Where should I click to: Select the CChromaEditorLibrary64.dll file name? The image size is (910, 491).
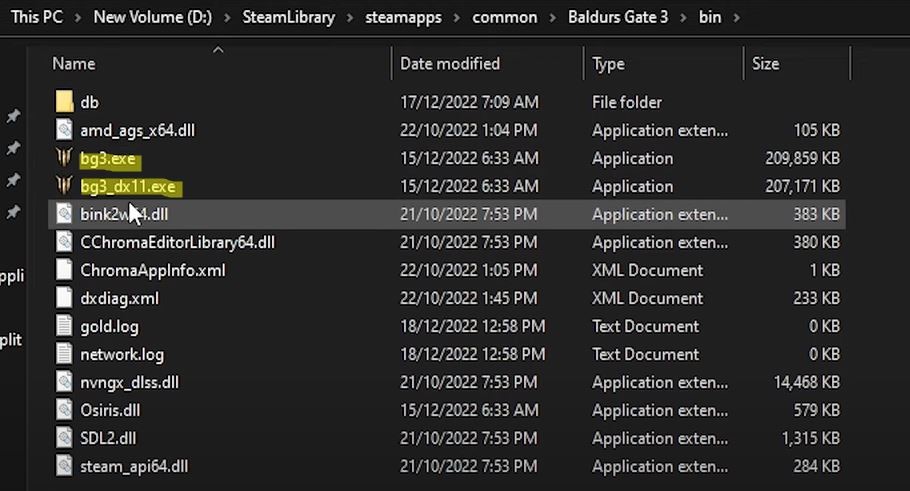[x=178, y=243]
